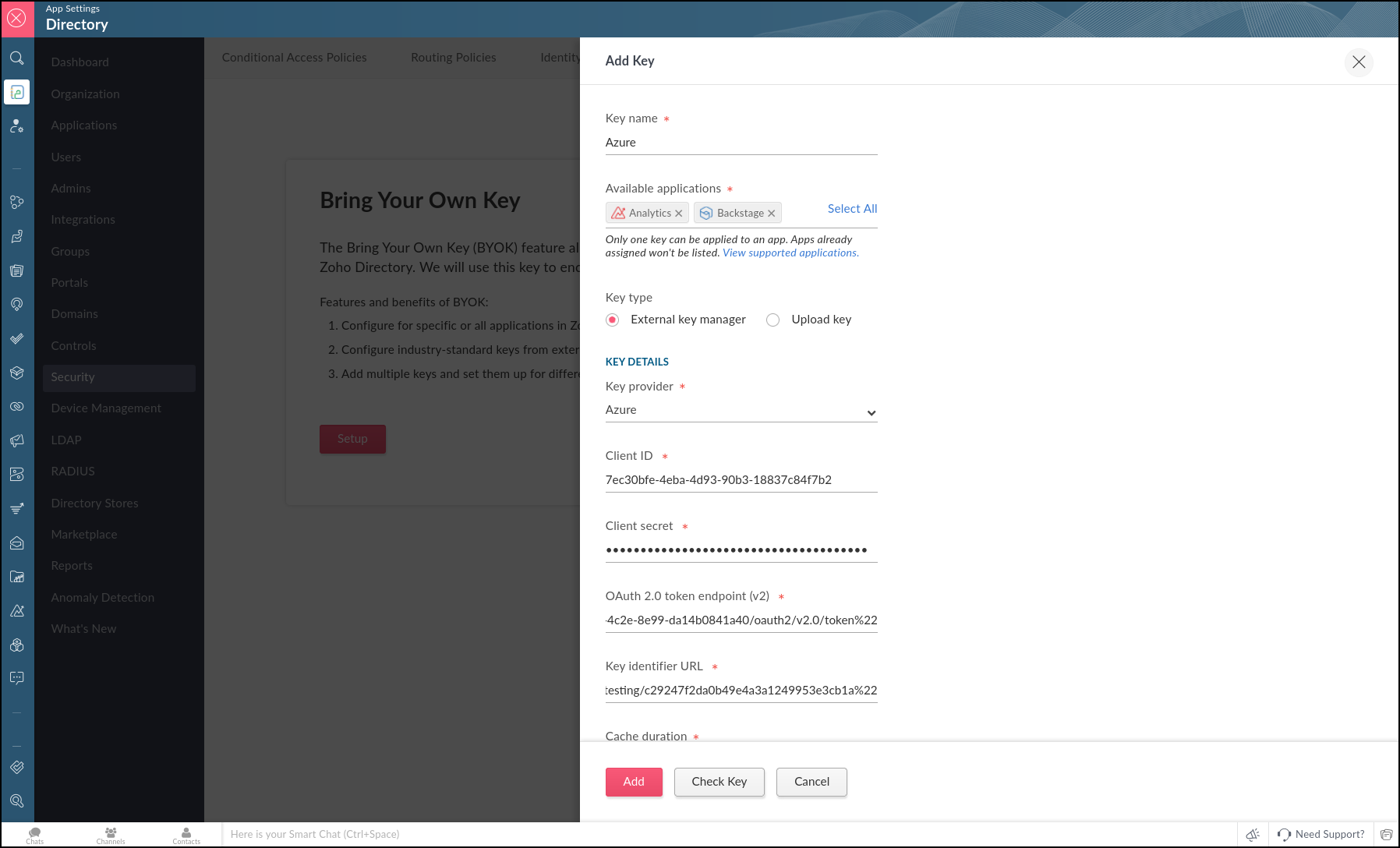The width and height of the screenshot is (1400, 848).
Task: Open the three-connected-circles app icon
Action: [x=17, y=202]
